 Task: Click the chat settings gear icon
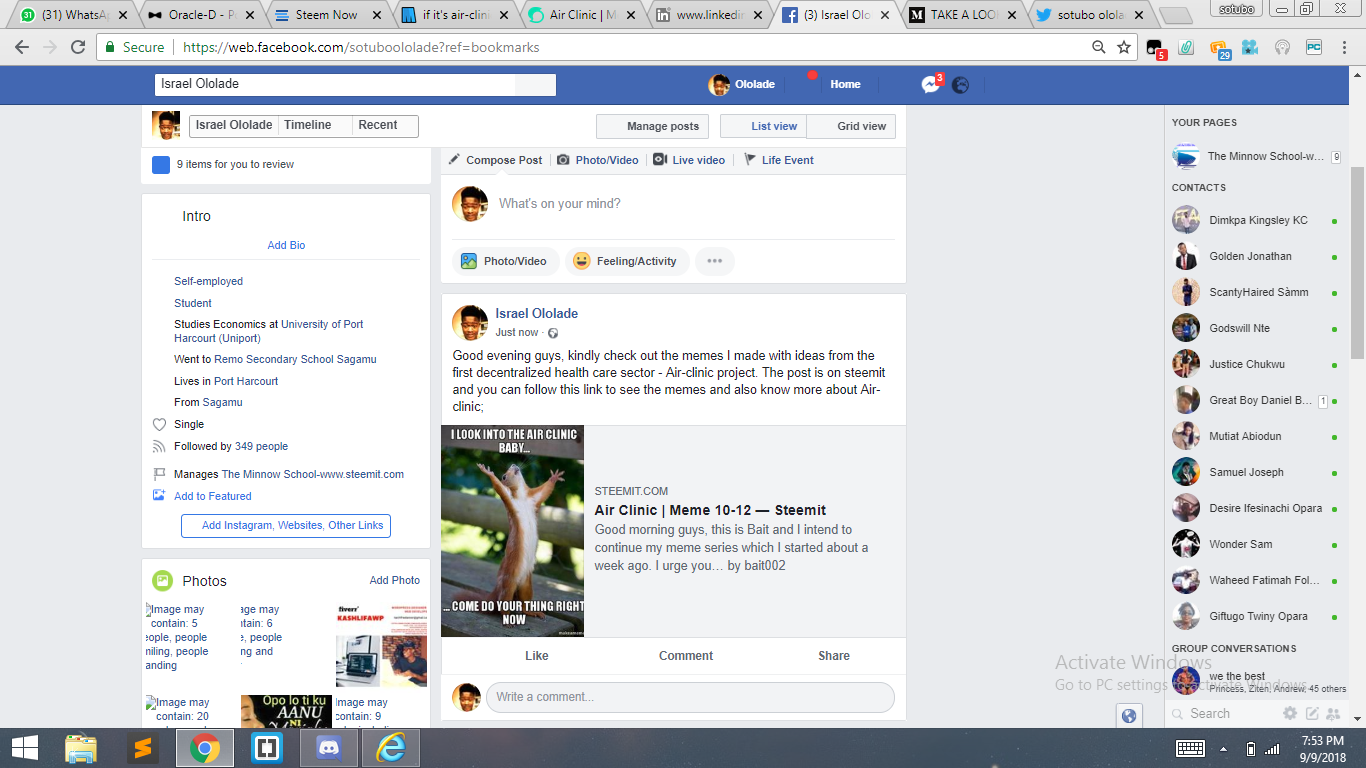tap(1290, 713)
